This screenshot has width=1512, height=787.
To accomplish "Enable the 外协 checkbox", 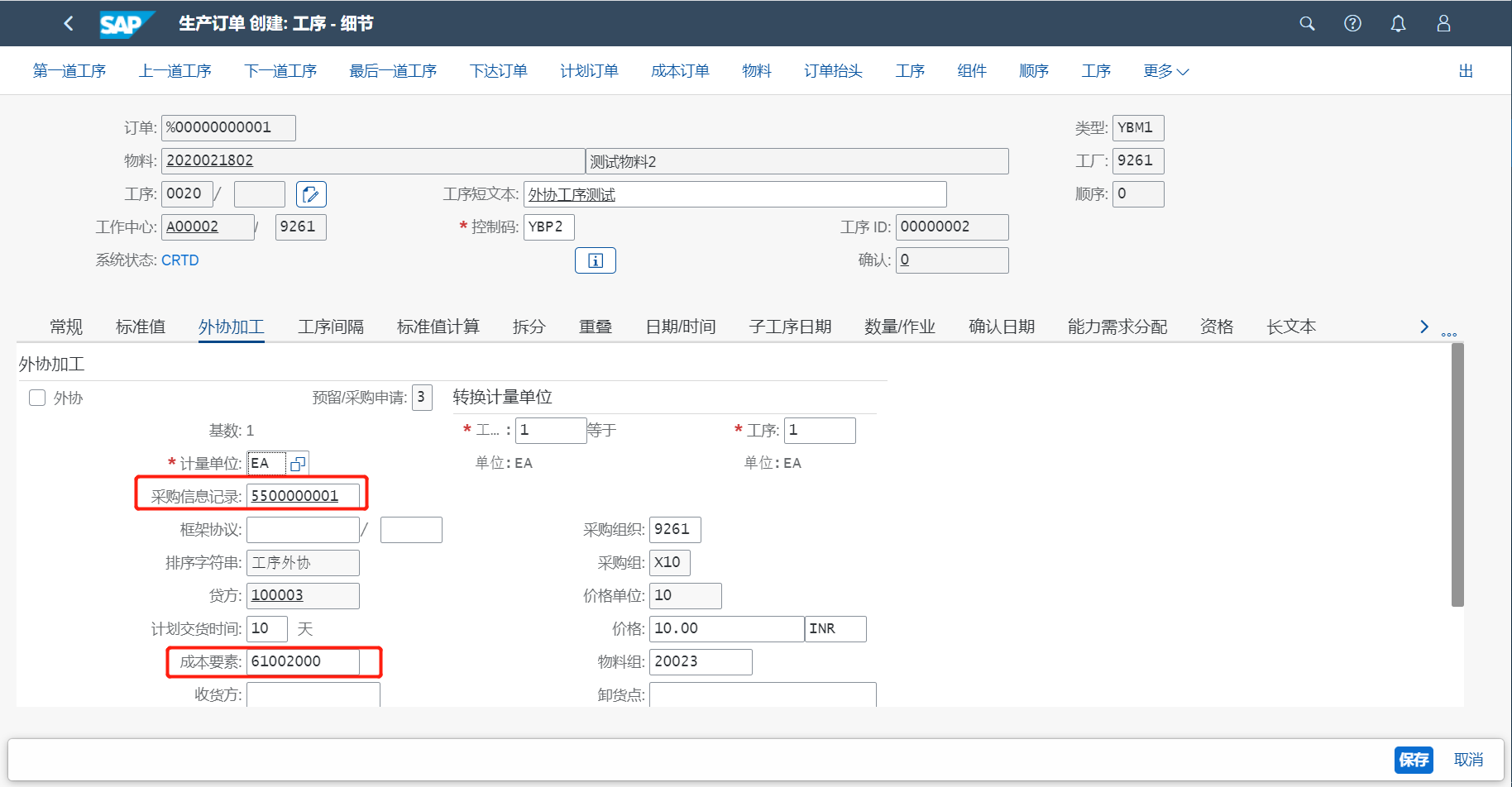I will click(37, 398).
